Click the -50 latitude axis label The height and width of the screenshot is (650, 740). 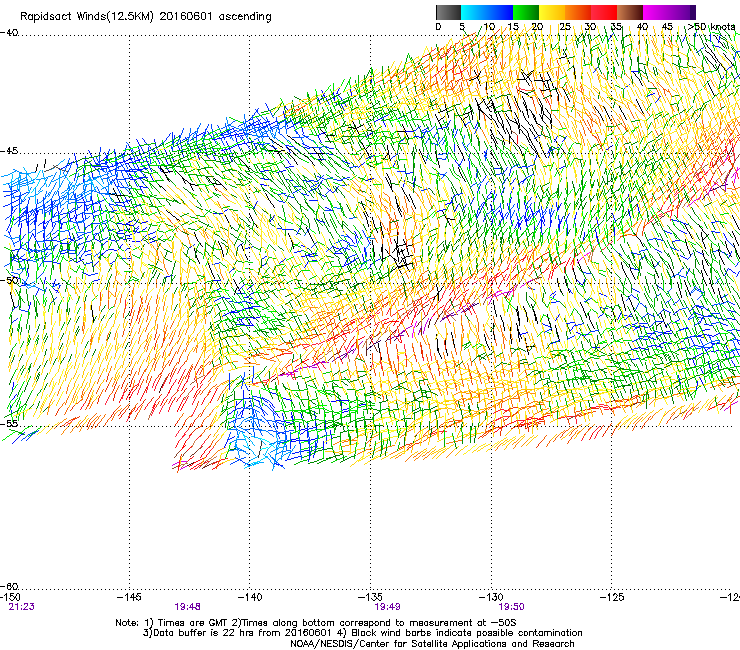coord(9,280)
